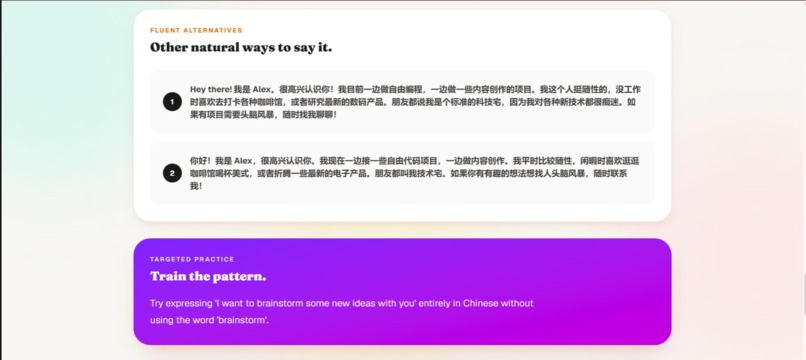Click the 'TARGETED PRACTICE' label

[192, 259]
